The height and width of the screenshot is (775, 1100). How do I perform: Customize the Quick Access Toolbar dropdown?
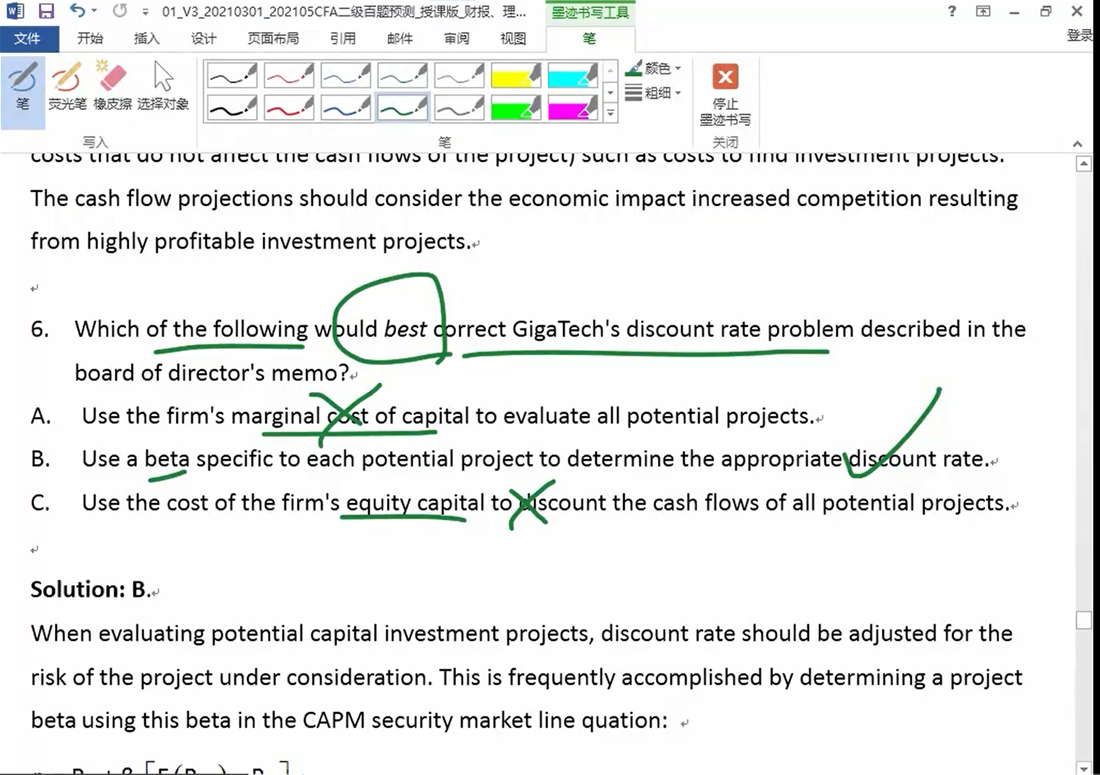145,12
